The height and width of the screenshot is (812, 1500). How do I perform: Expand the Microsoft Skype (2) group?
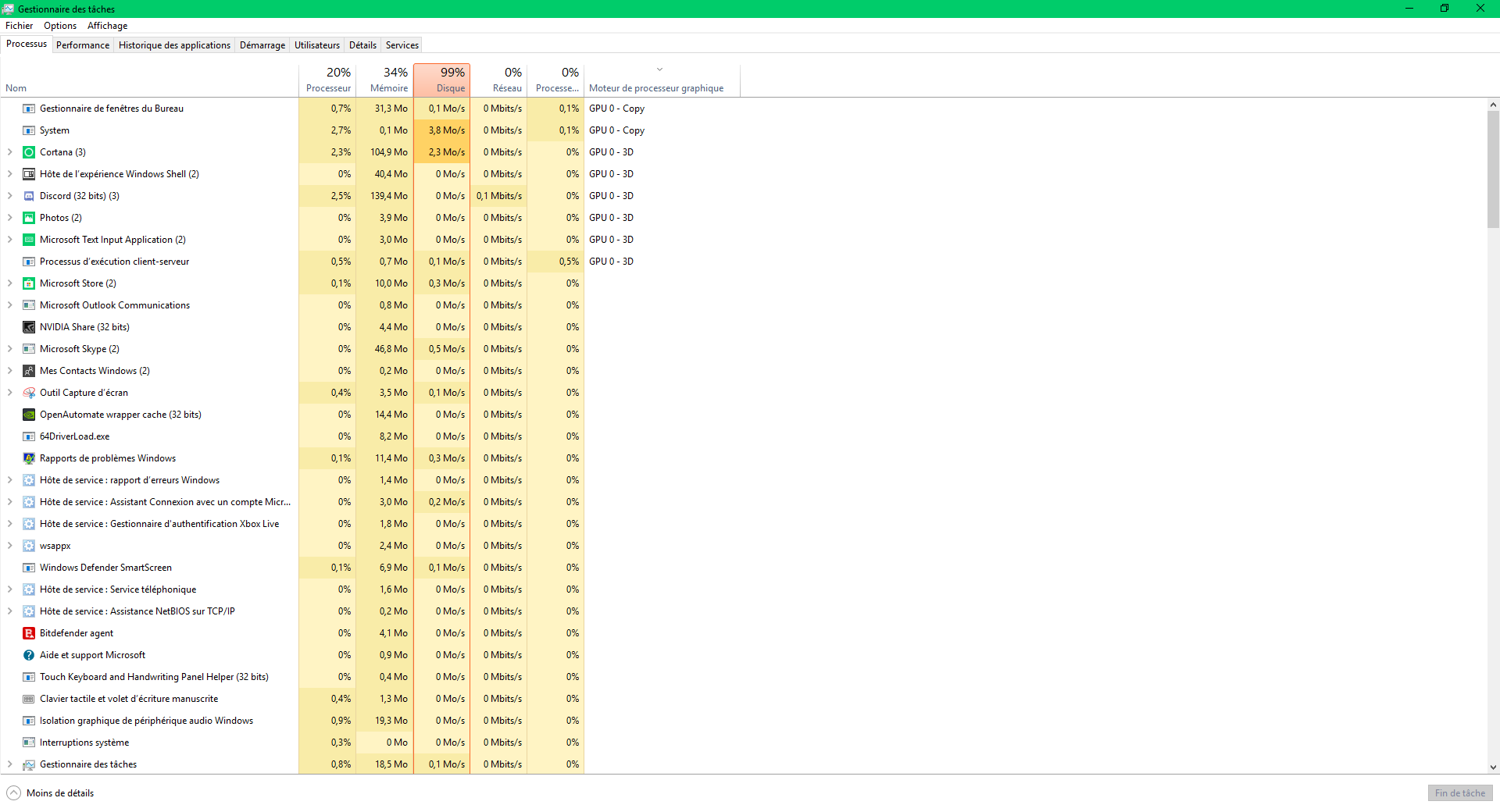(x=9, y=349)
